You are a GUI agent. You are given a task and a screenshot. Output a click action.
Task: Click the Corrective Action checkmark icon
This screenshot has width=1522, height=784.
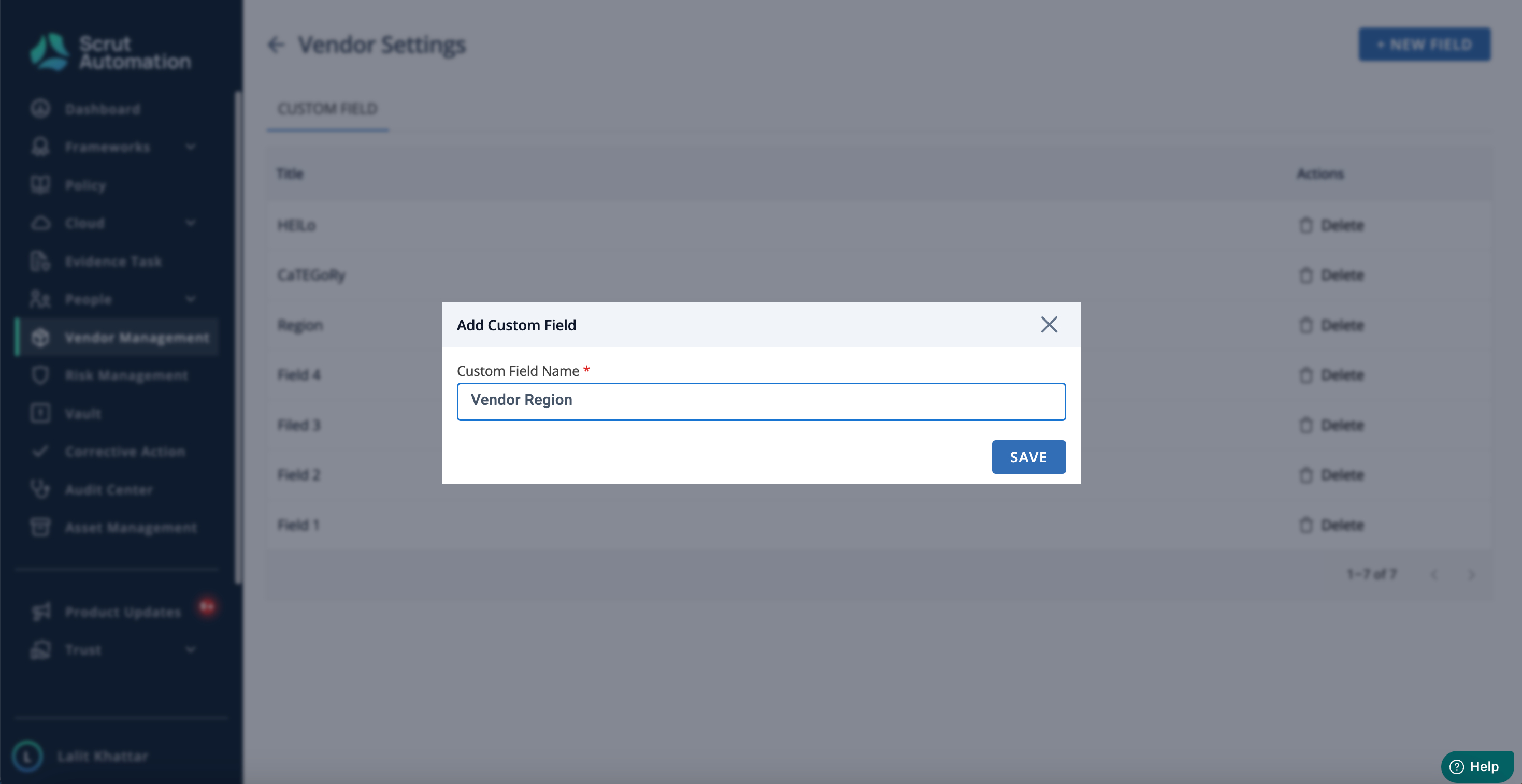tap(40, 452)
